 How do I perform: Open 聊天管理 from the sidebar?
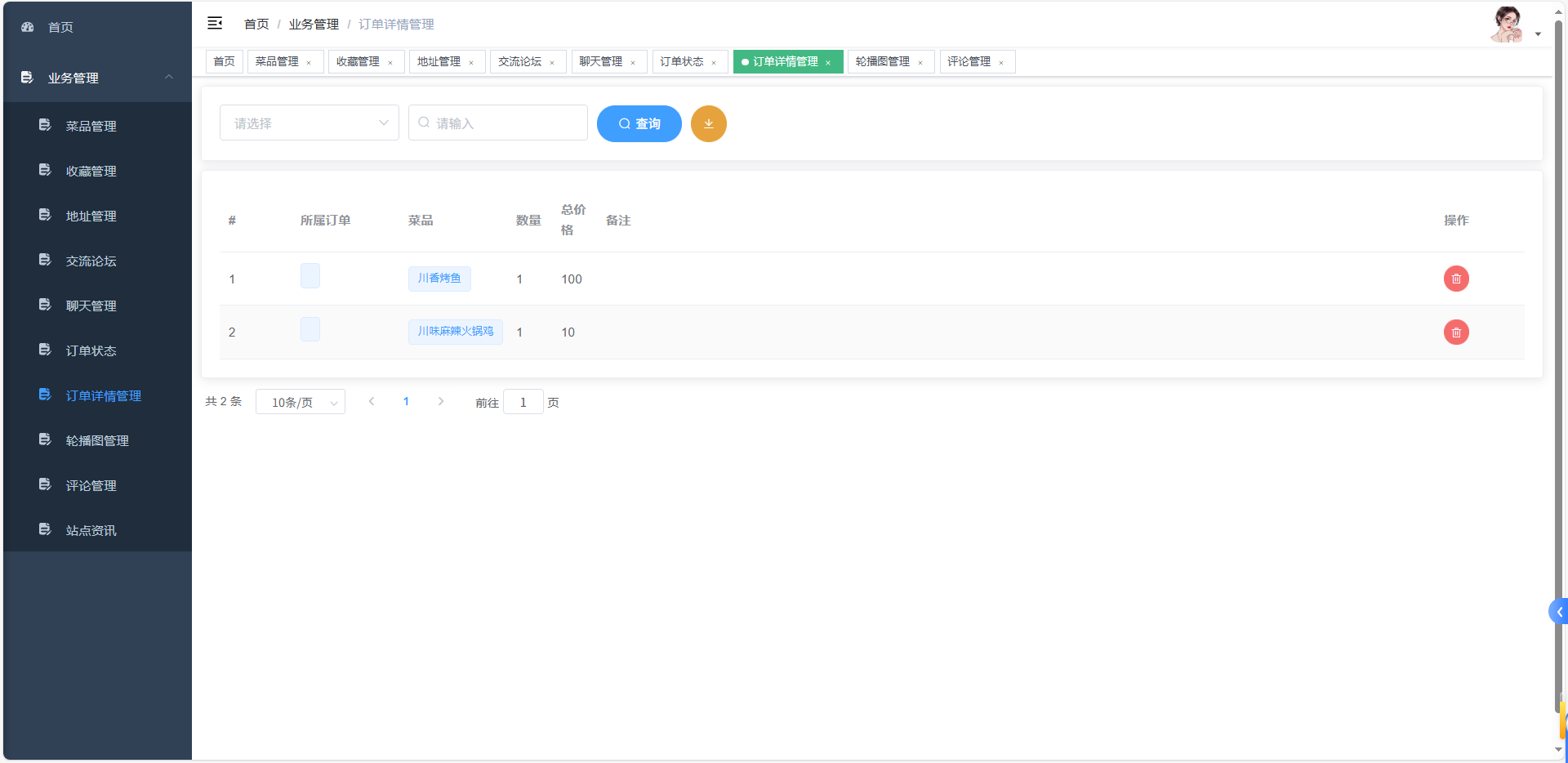[x=91, y=305]
